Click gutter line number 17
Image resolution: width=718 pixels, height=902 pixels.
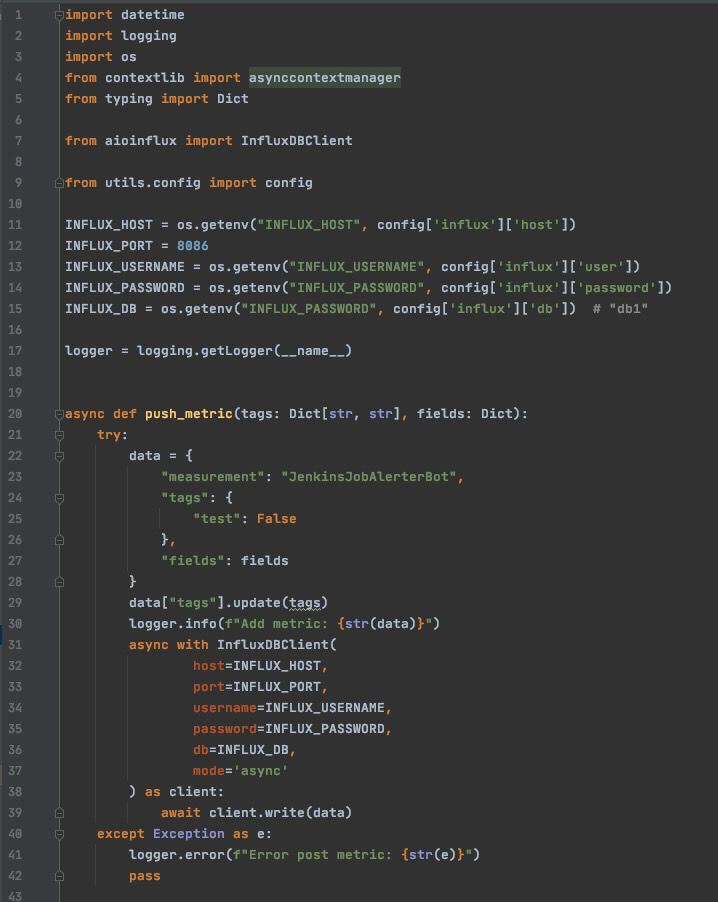[15, 351]
